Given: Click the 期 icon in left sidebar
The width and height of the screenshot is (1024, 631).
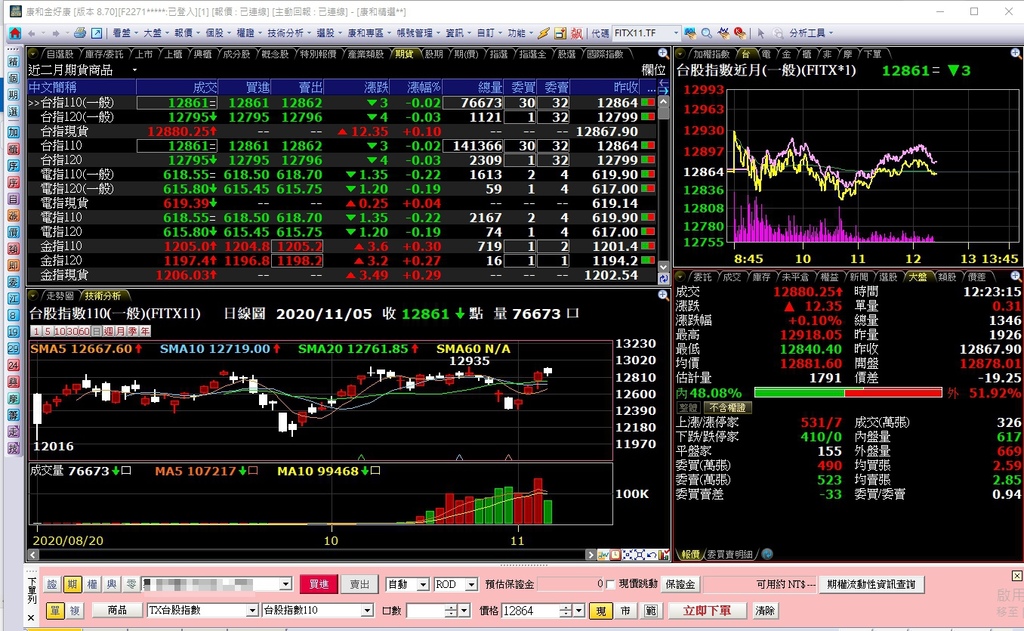Looking at the screenshot, I should click(13, 95).
